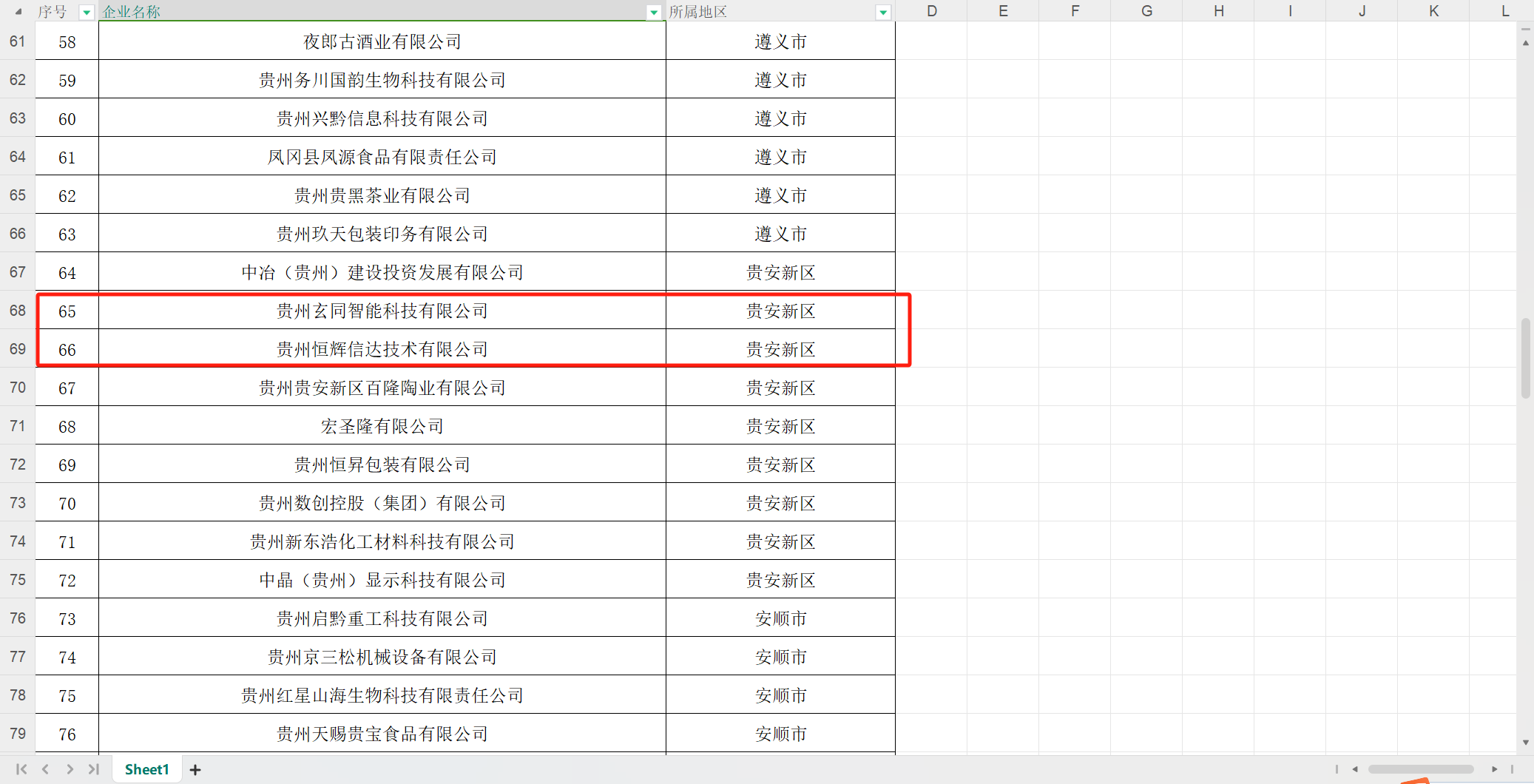Select the cell 贵州玄同智能科技有限公司
This screenshot has width=1534, height=784.
382,311
